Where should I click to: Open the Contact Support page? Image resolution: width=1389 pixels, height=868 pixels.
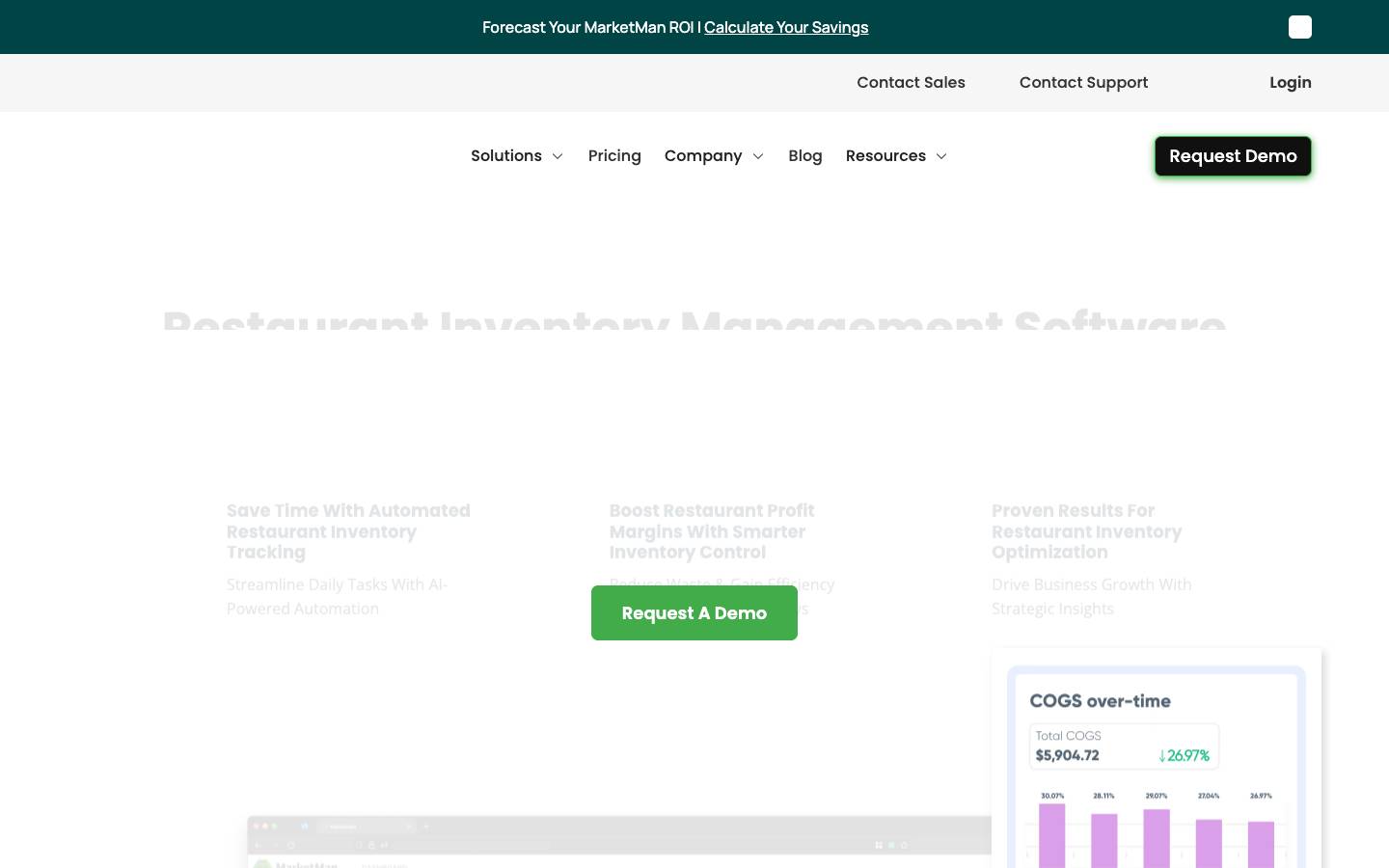tap(1083, 83)
